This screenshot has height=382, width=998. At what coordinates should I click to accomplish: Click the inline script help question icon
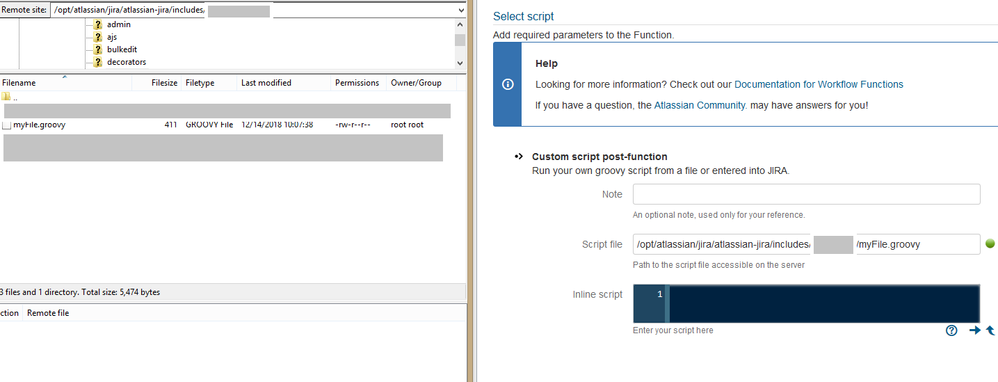(952, 330)
